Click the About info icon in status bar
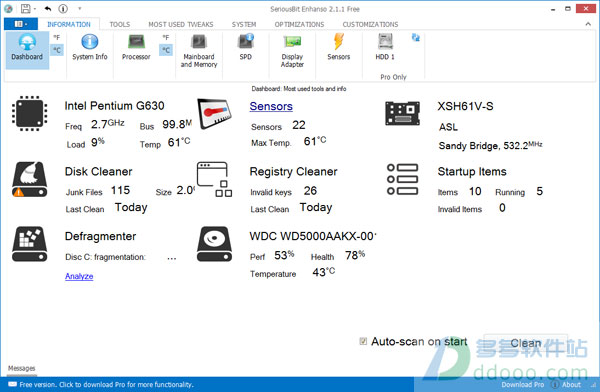 pyautogui.click(x=554, y=384)
